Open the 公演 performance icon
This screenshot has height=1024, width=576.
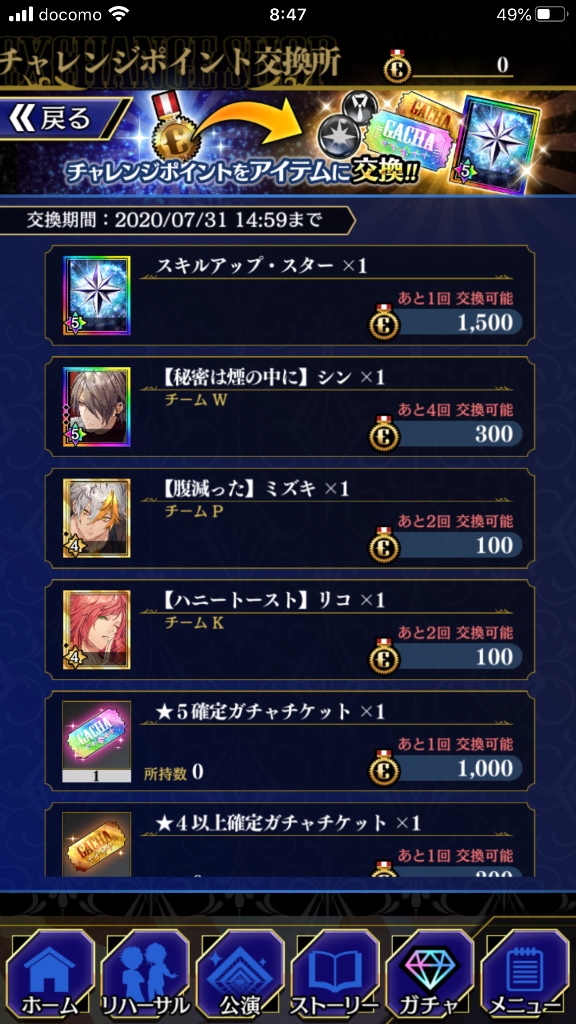240,976
